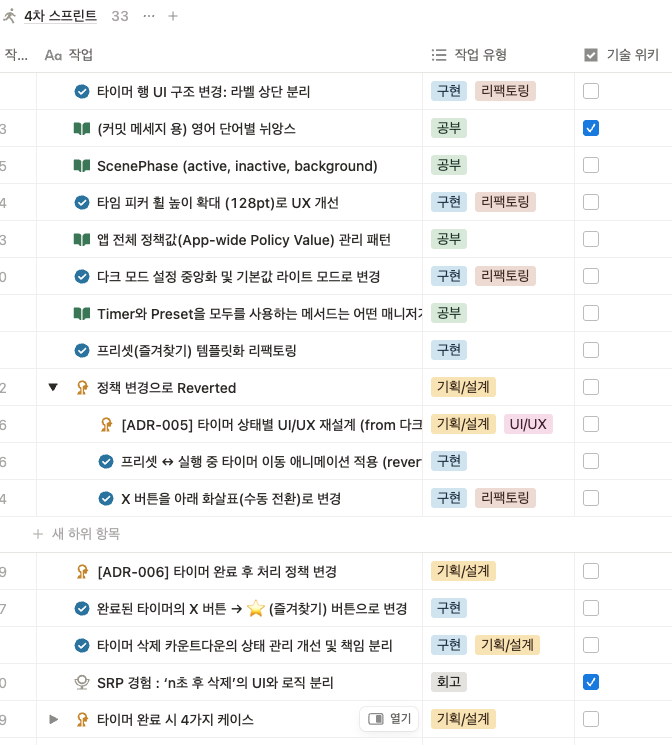Expand the 타이머 완료 시 4가지 케이스 row
Image resolution: width=672 pixels, height=745 pixels.
pos(54,719)
